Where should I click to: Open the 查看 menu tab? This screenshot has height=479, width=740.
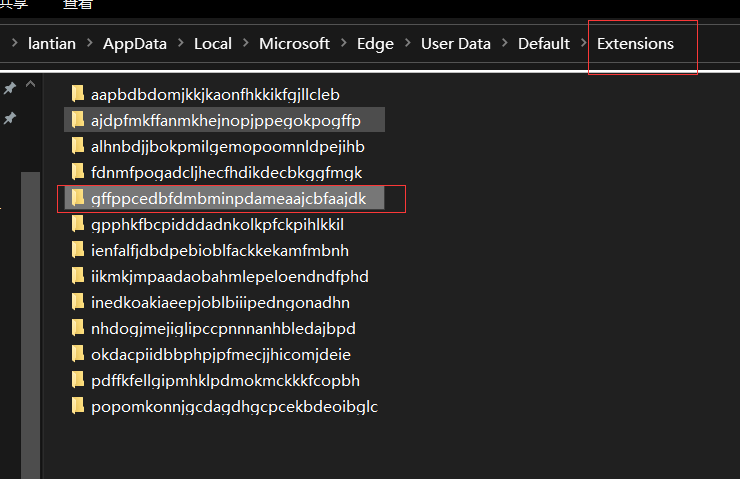(78, 5)
